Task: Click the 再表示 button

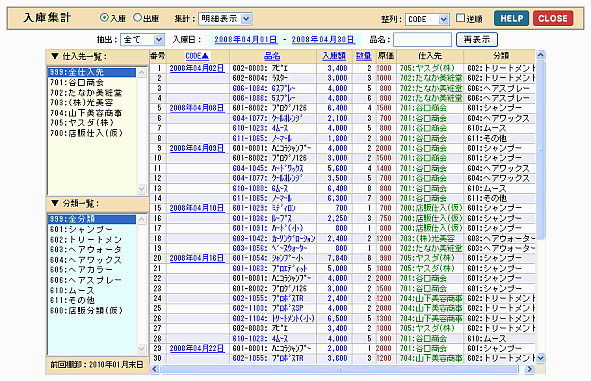Action: point(477,39)
